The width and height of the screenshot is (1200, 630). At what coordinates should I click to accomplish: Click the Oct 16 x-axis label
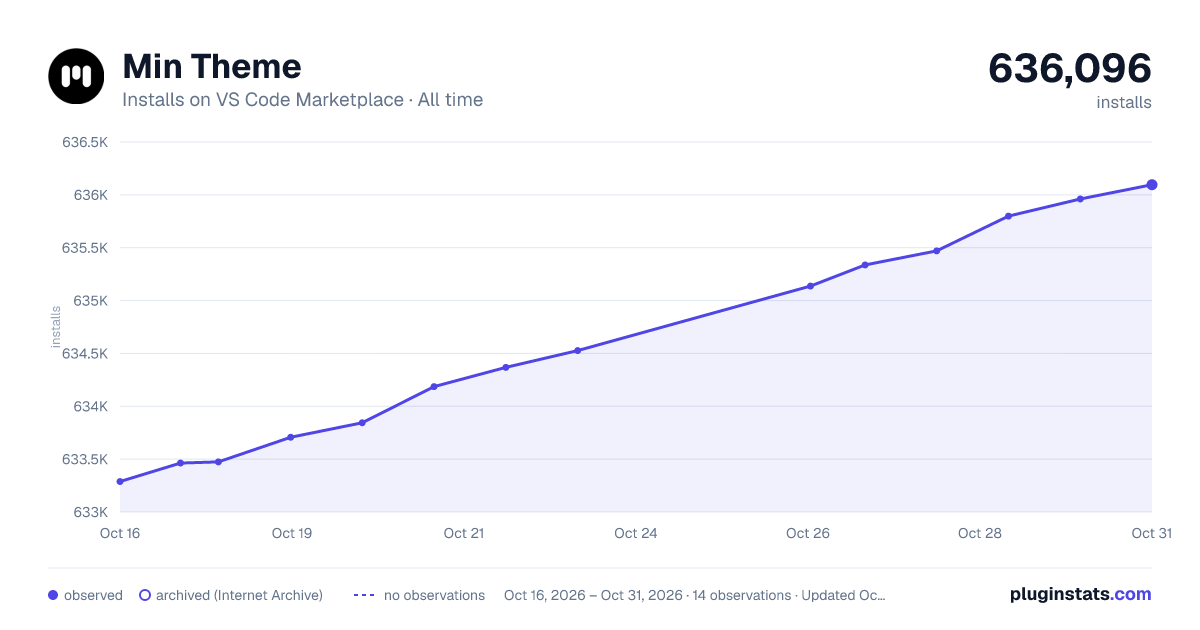point(120,533)
